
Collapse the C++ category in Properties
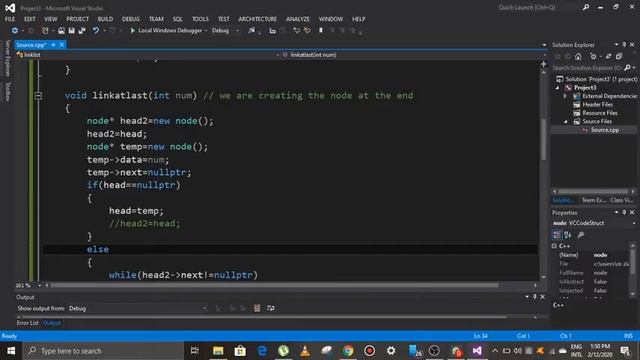pyautogui.click(x=554, y=246)
